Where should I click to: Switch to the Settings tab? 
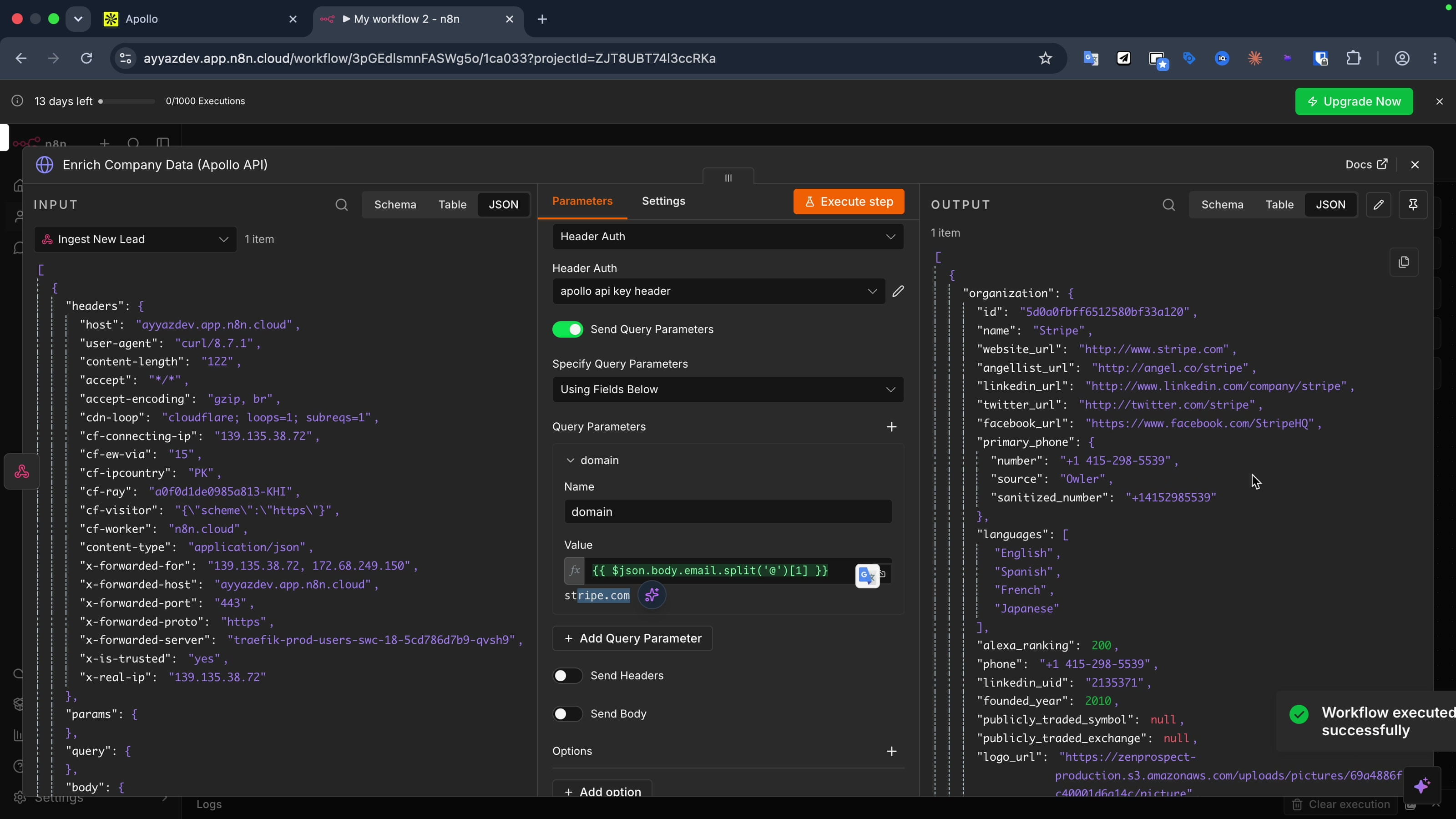coord(663,201)
